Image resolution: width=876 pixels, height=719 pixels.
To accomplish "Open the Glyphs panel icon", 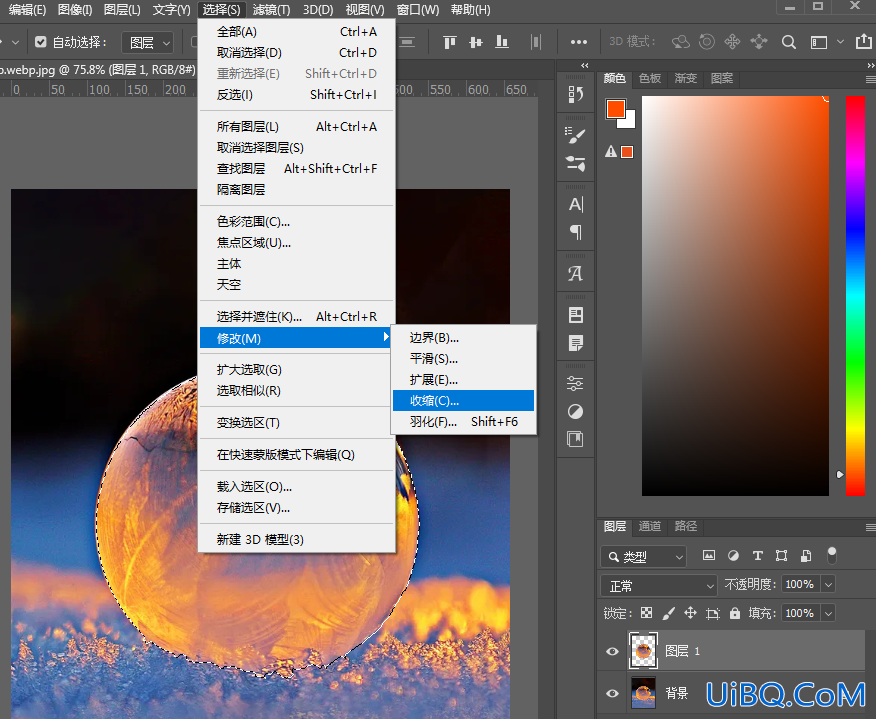I will tap(575, 273).
